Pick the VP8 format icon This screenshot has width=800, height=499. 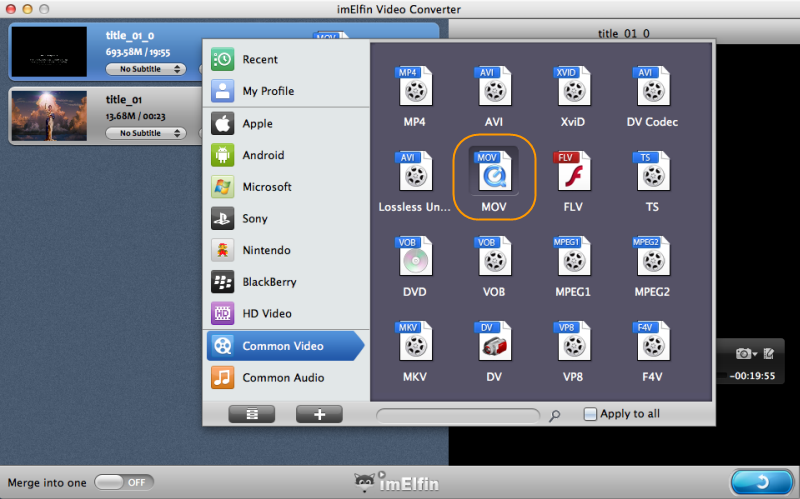pos(573,342)
